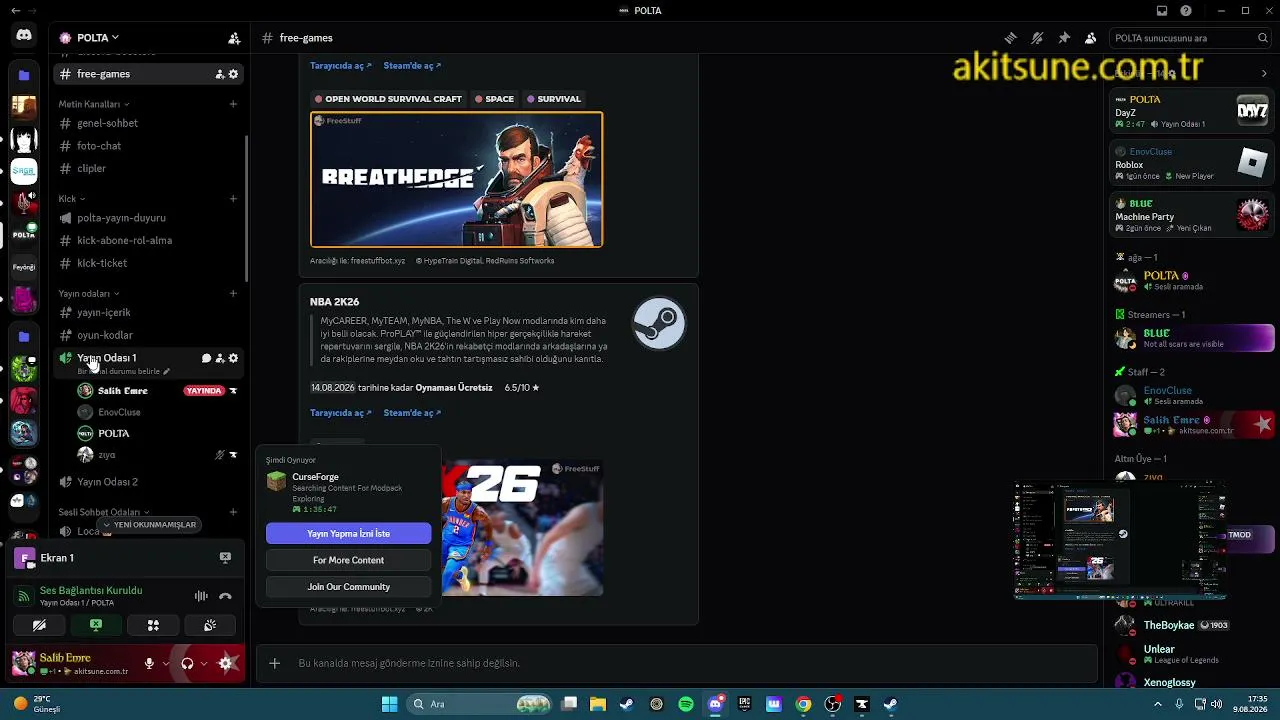Screen dimensions: 1280x720
Task: Toggle the member list visibility
Action: tap(1090, 38)
